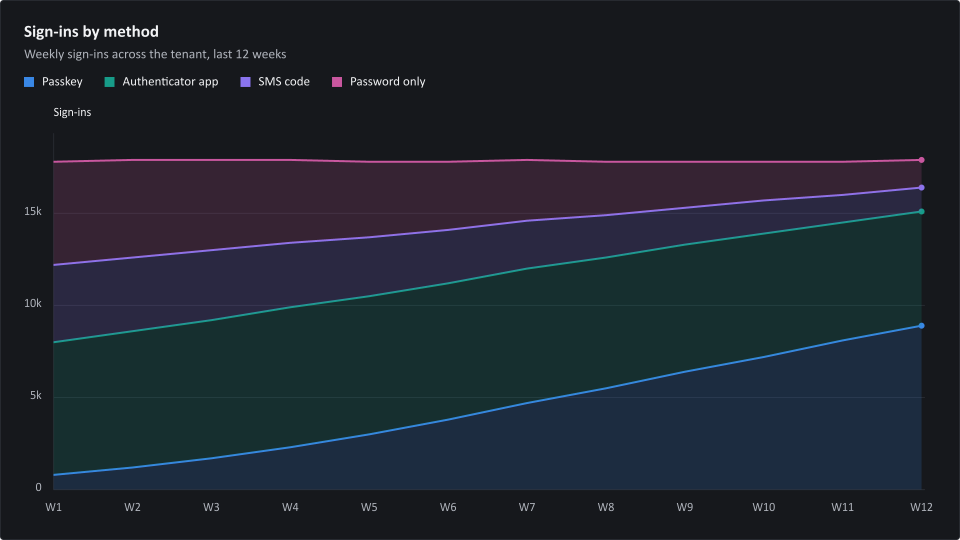Click the W7 x-axis label

[527, 508]
